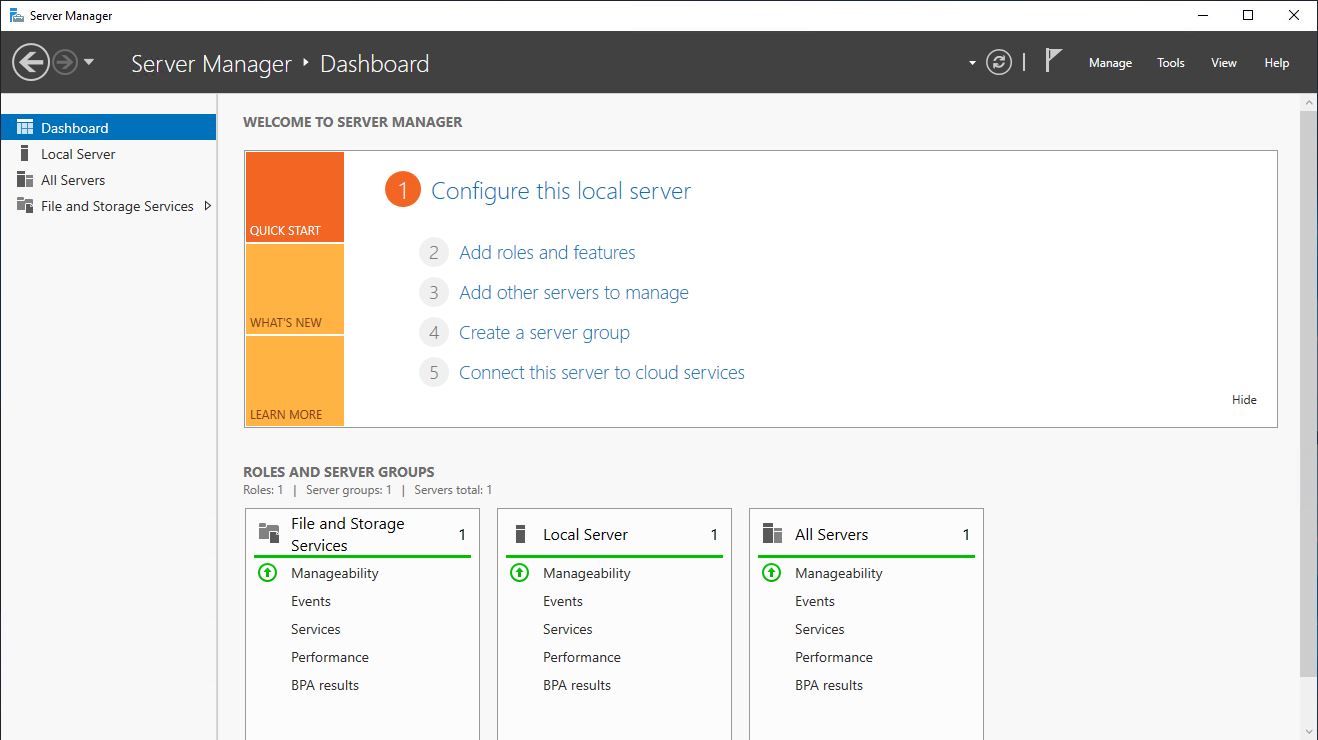Open Performance in All Servers tile
This screenshot has width=1318, height=740.
tap(834, 657)
